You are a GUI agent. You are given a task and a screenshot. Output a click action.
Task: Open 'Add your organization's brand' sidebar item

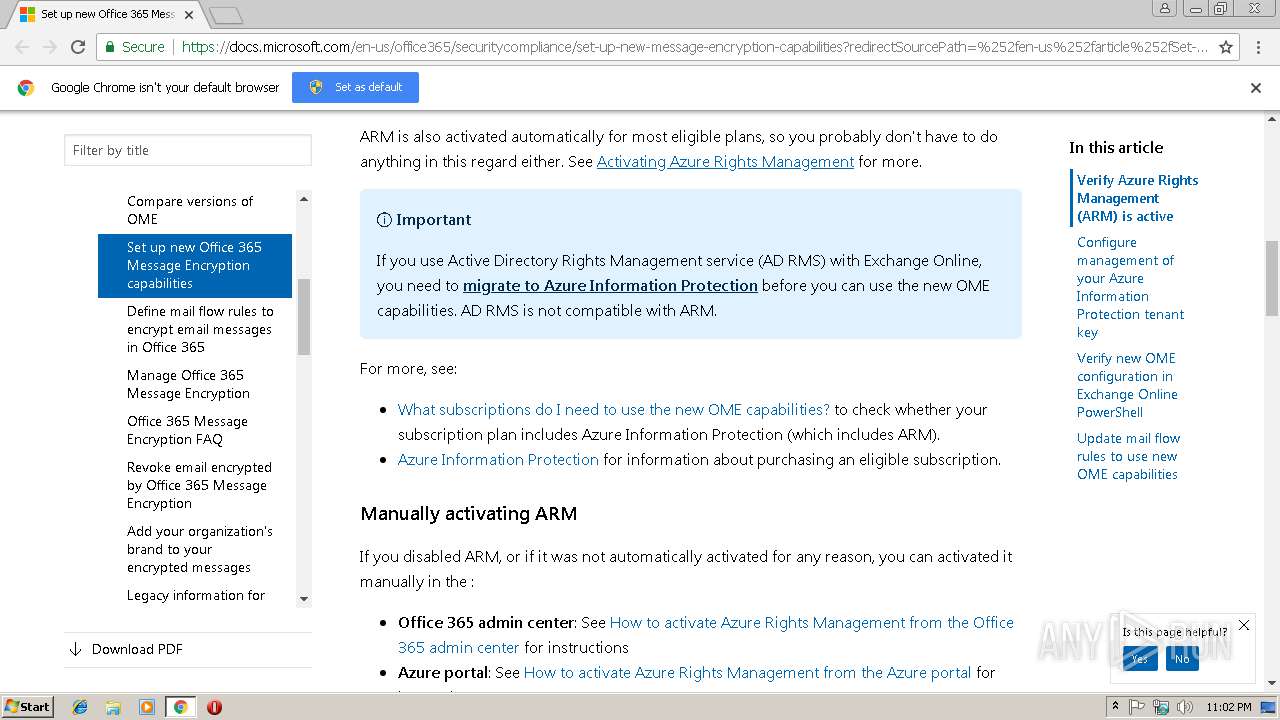point(200,549)
